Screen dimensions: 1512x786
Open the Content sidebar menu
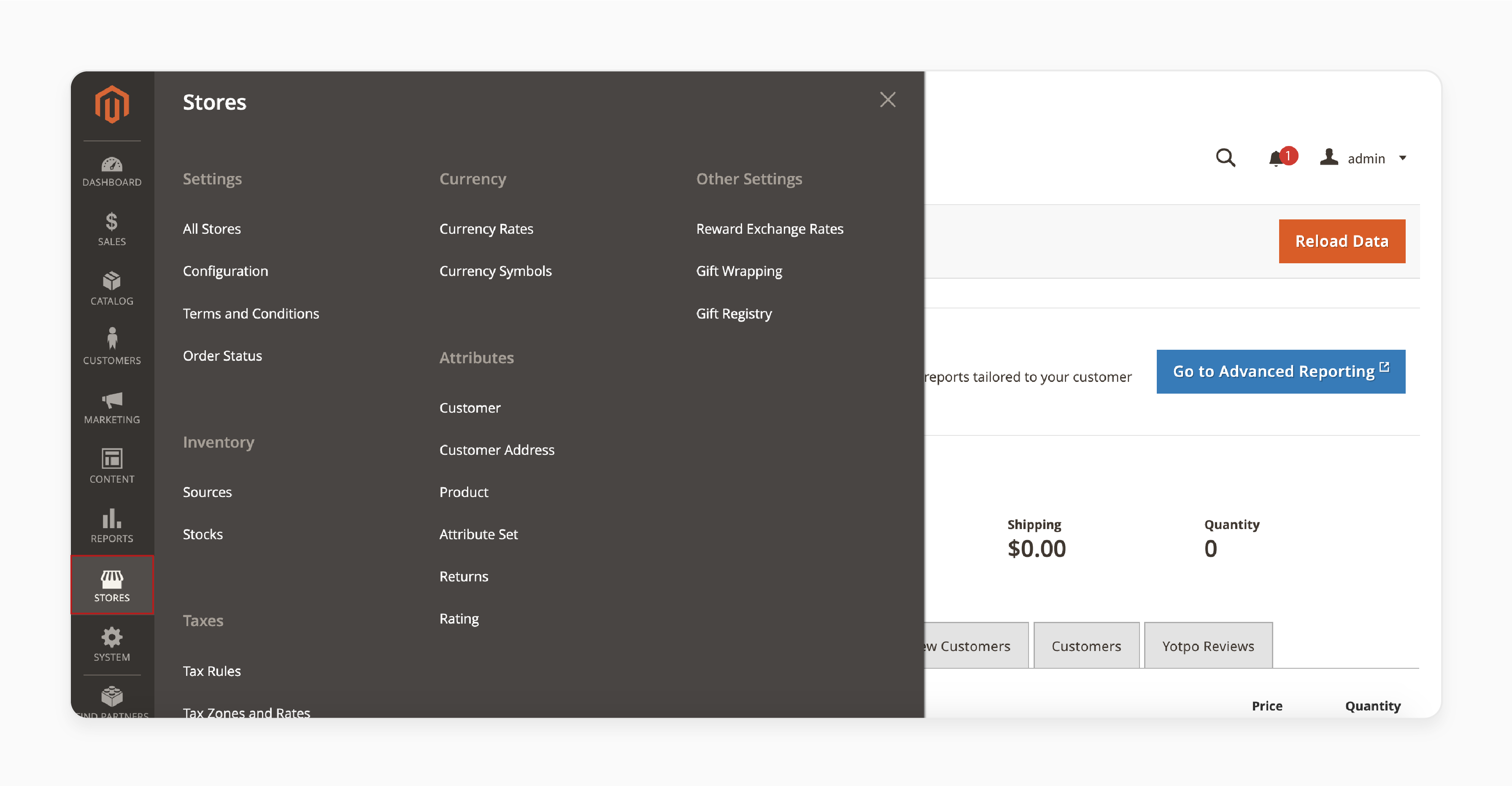pyautogui.click(x=111, y=467)
